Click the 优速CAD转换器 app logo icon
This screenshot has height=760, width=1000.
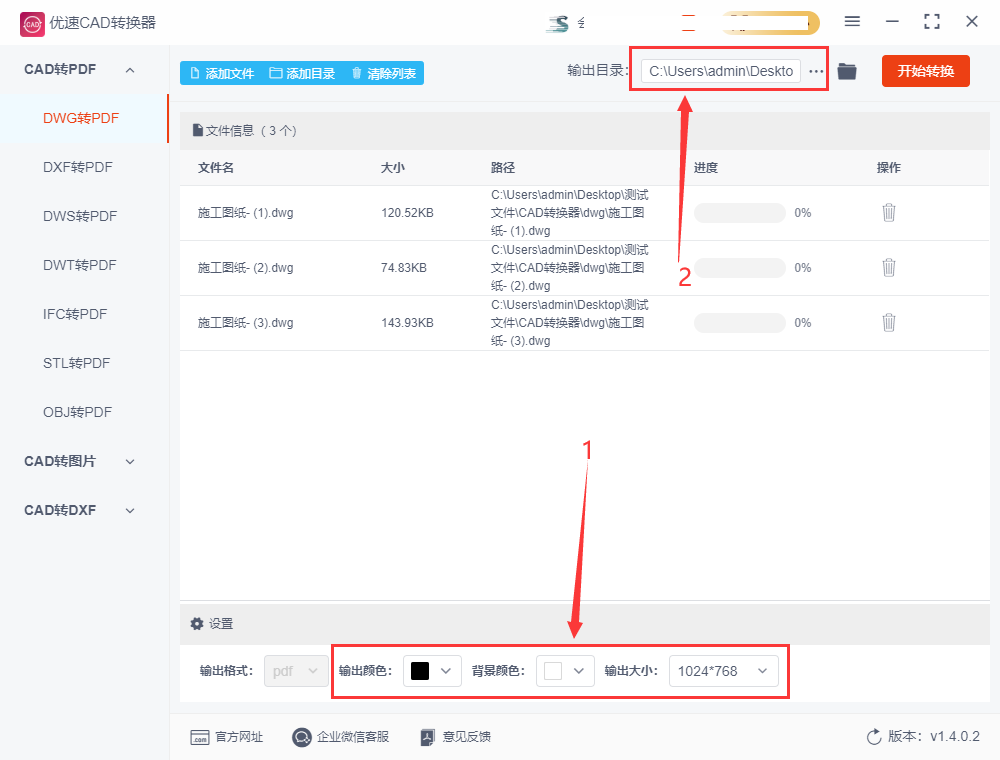[33, 24]
